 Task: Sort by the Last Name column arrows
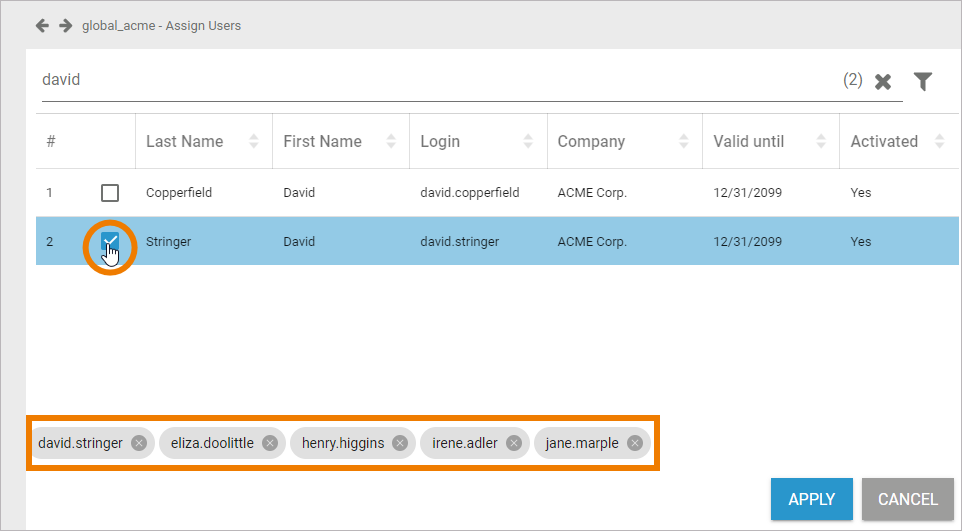point(254,142)
